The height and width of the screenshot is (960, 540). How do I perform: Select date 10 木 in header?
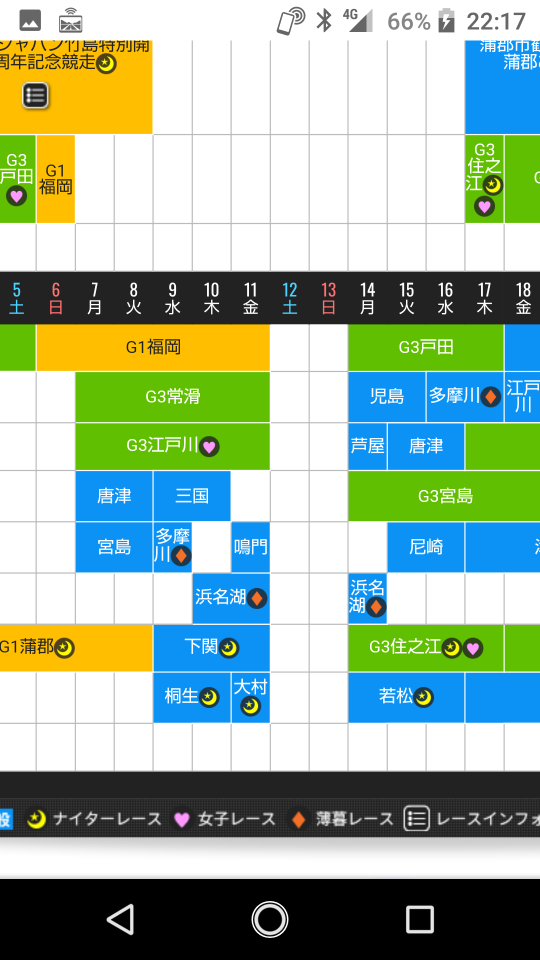(x=212, y=298)
